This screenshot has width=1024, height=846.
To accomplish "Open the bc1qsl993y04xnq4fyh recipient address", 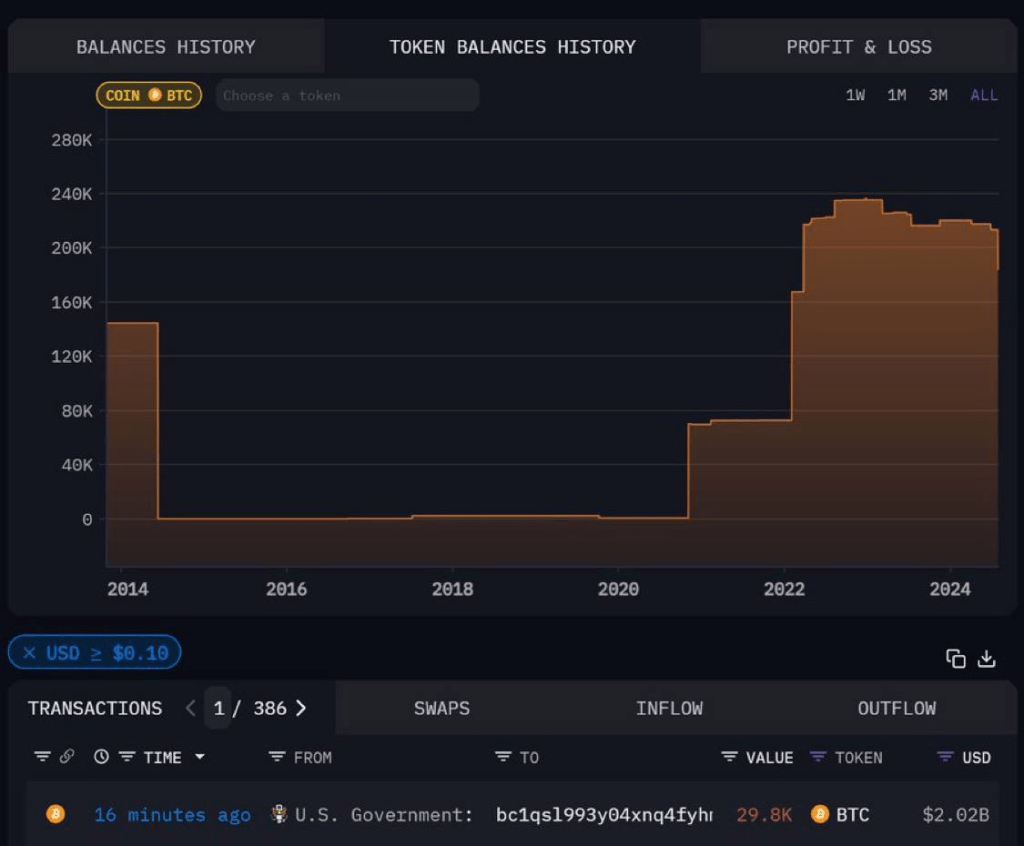I will pos(603,814).
